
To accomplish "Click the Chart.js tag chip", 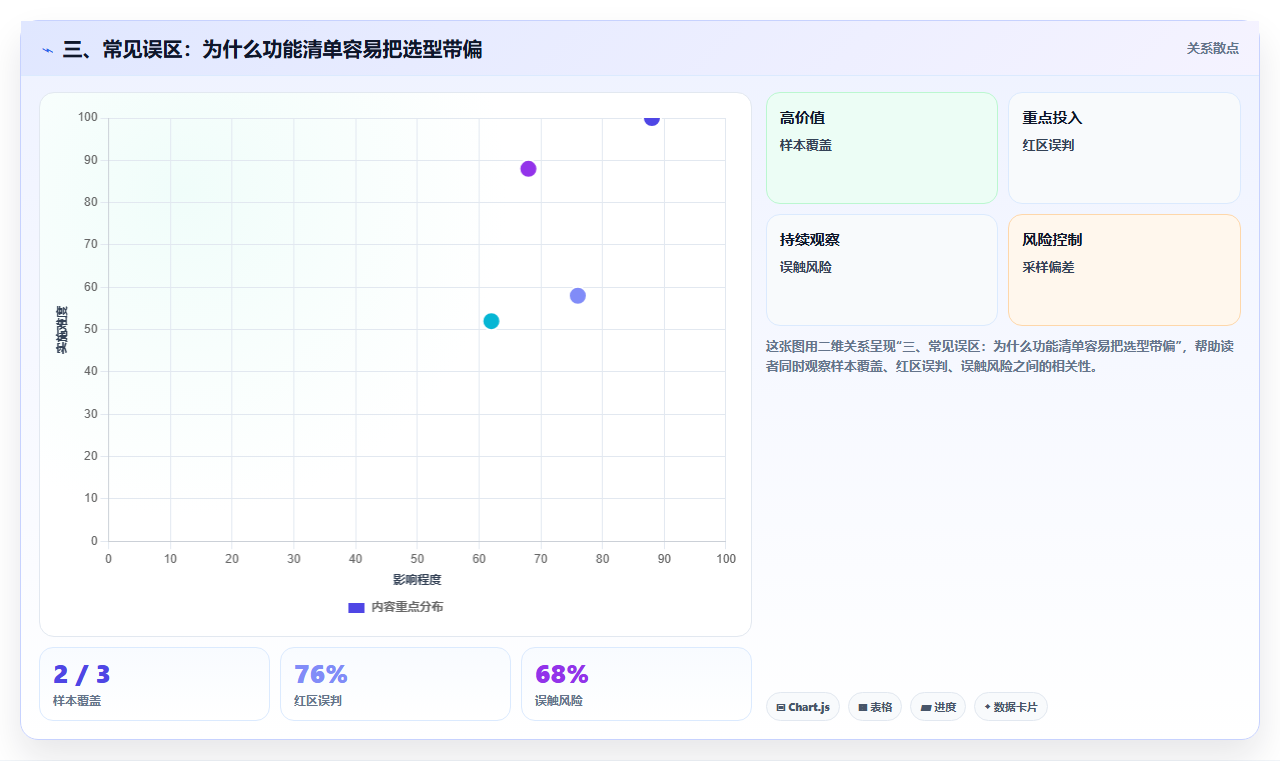I will click(x=803, y=707).
